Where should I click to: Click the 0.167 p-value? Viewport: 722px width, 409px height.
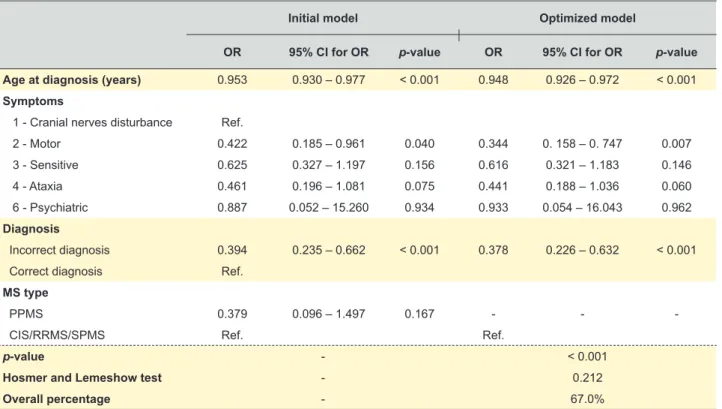click(x=419, y=314)
